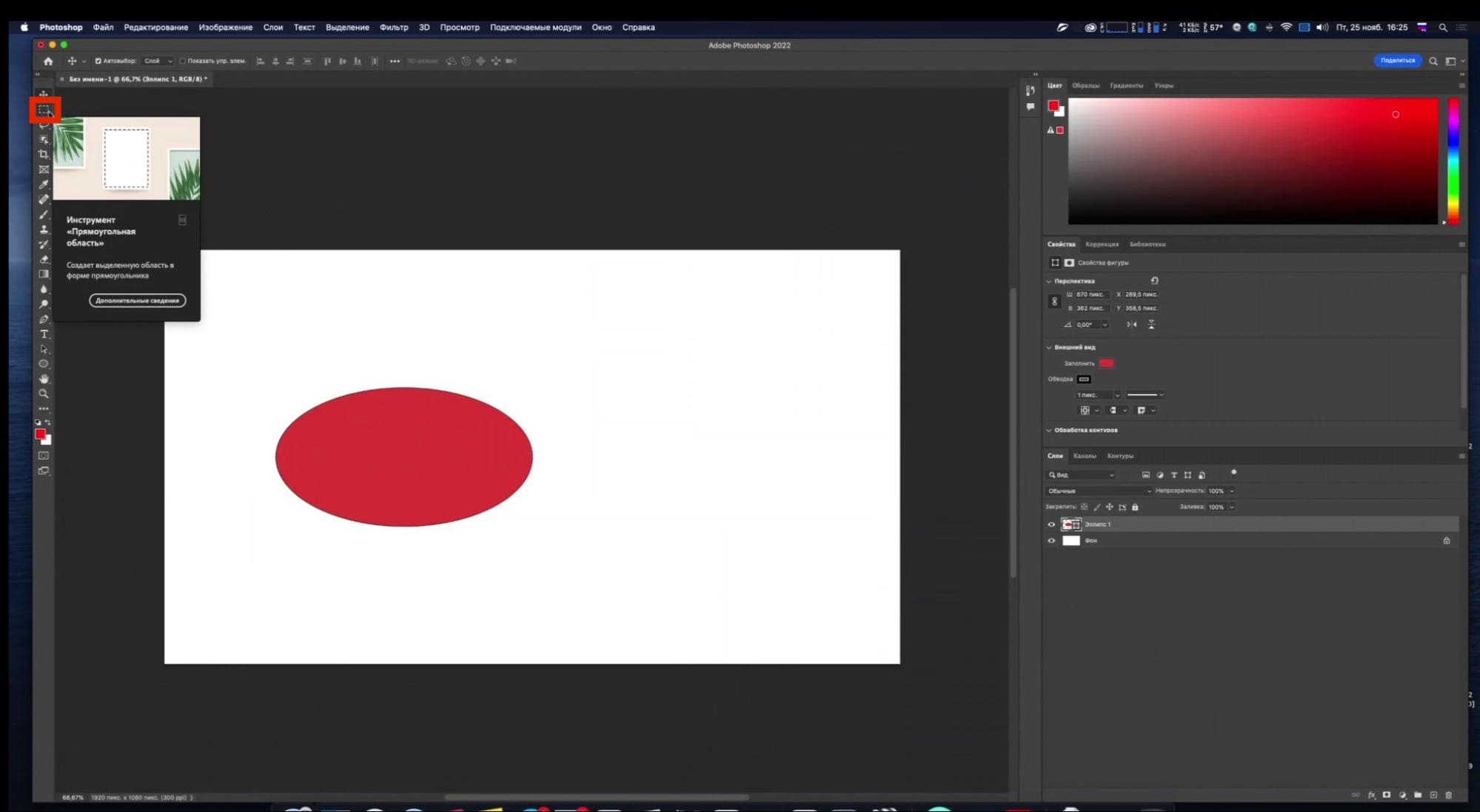Open blend mode Обычные dropdown
Viewport: 1480px width, 812px height.
pyautogui.click(x=1099, y=491)
